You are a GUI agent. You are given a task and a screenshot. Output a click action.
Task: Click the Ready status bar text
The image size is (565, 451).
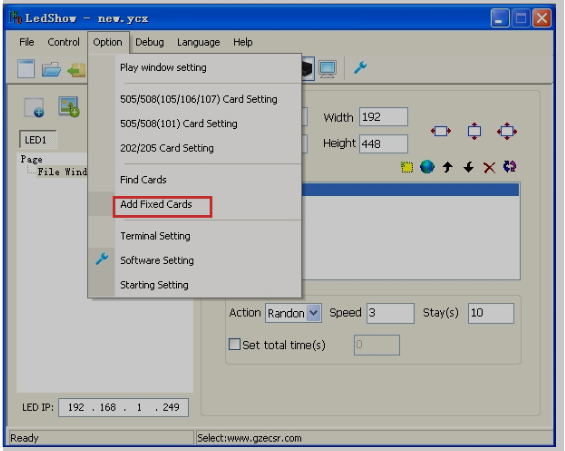[25, 438]
